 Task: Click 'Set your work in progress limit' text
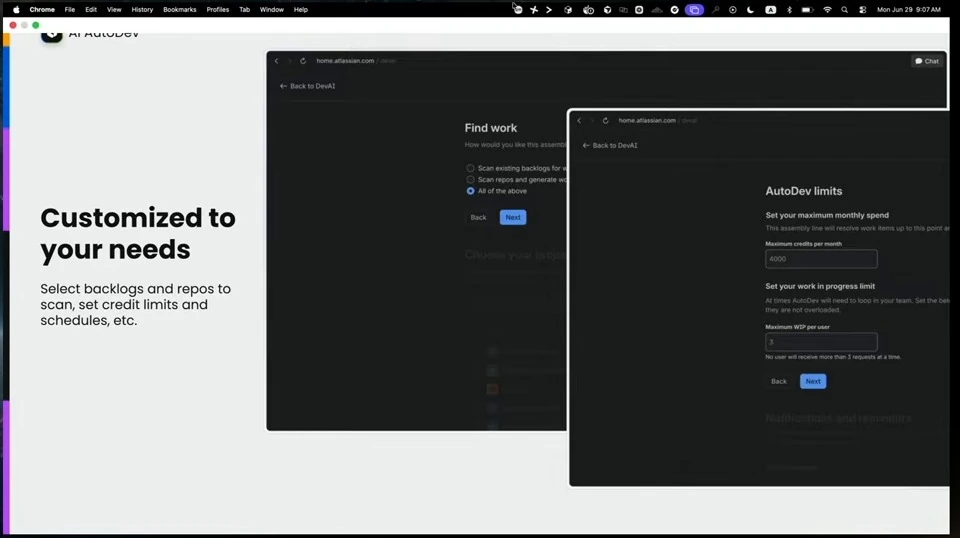click(820, 286)
